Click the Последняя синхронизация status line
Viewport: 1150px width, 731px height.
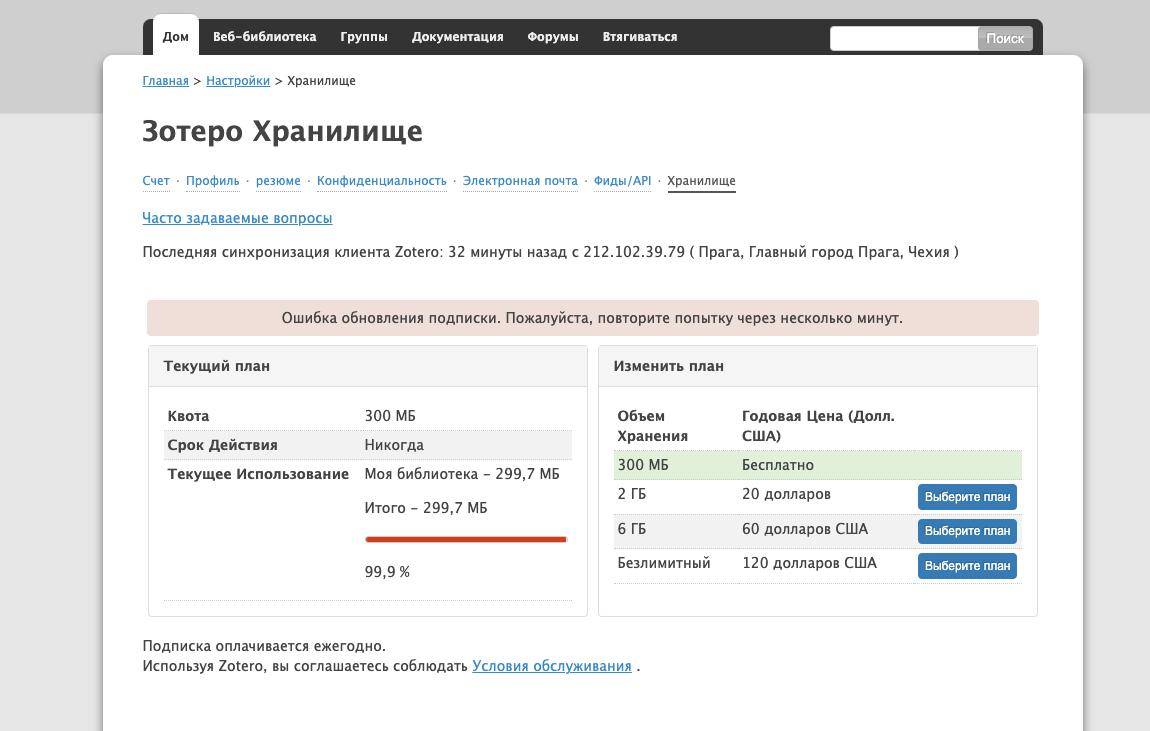click(x=550, y=252)
